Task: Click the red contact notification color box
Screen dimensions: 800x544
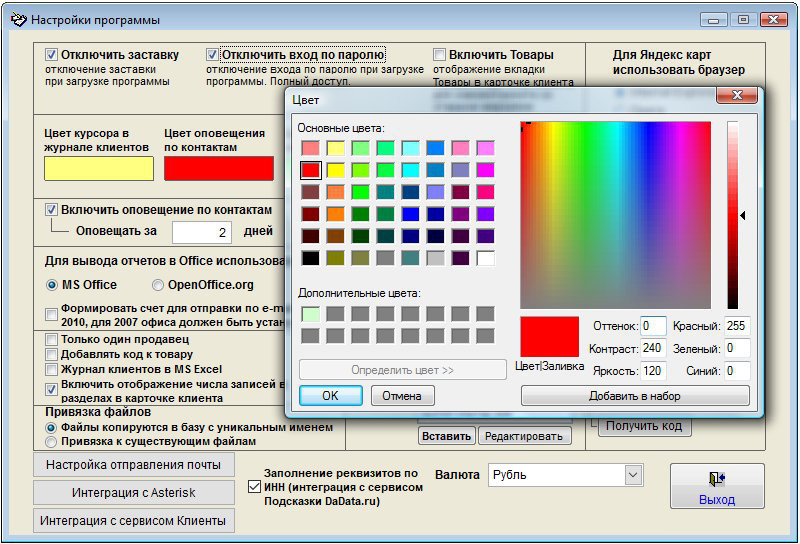Action: click(x=218, y=168)
